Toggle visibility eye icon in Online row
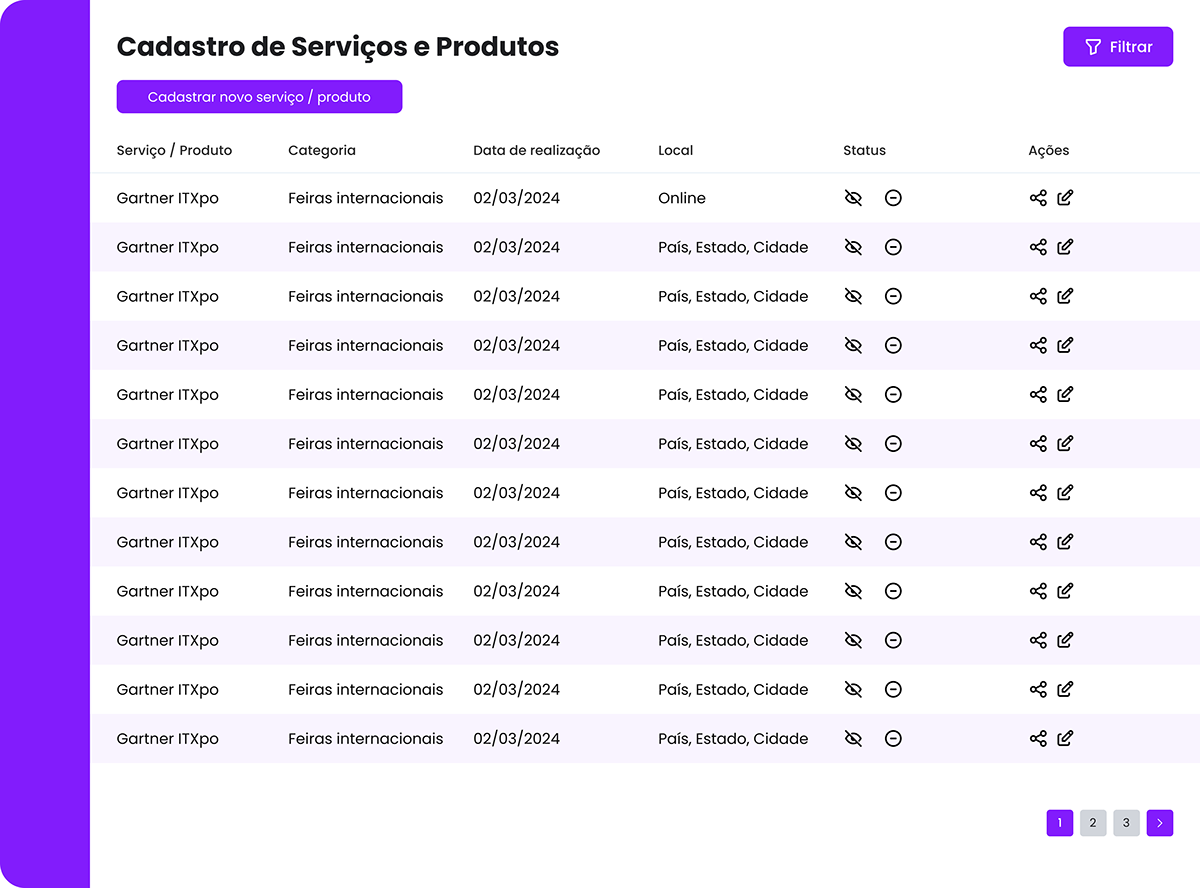1200x888 pixels. 853,198
